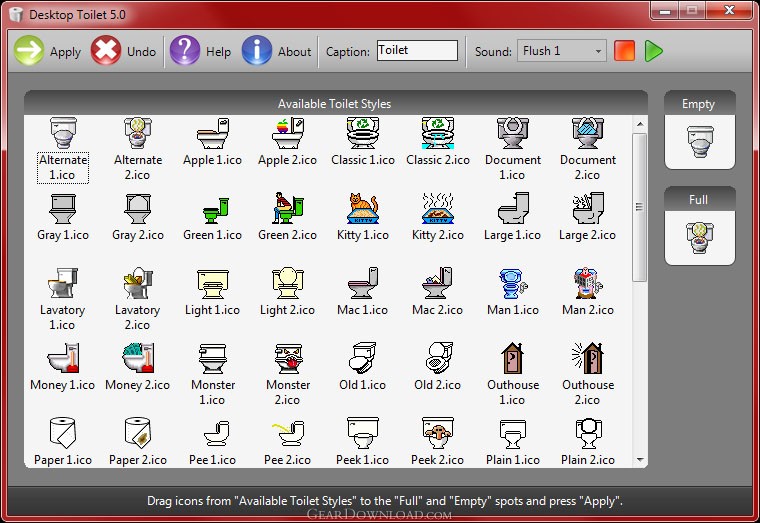
Task: Select the Old 2.ico toilet
Action: coord(438,358)
